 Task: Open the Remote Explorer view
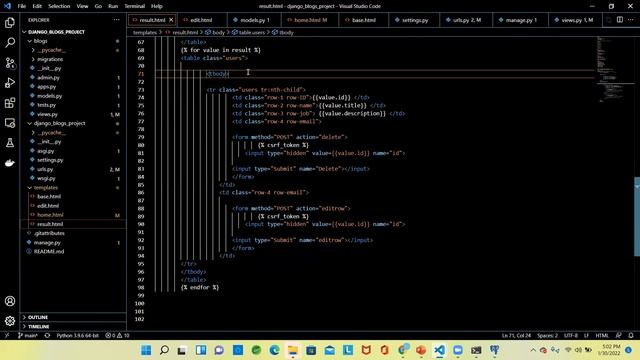click(10, 123)
